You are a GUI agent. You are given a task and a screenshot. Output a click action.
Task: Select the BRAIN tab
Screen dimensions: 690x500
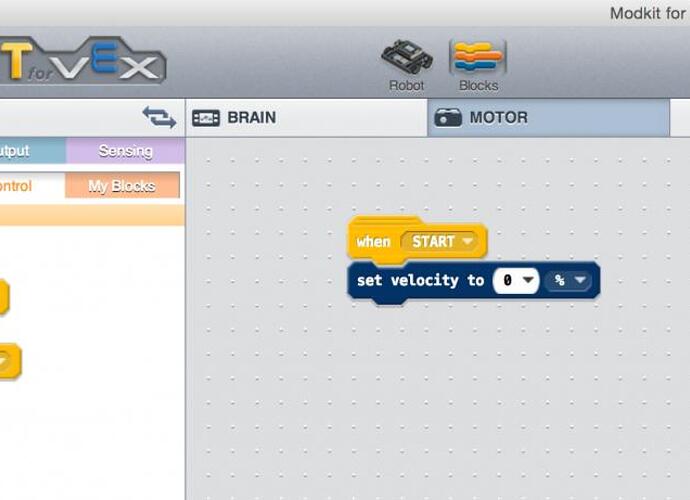click(x=306, y=118)
